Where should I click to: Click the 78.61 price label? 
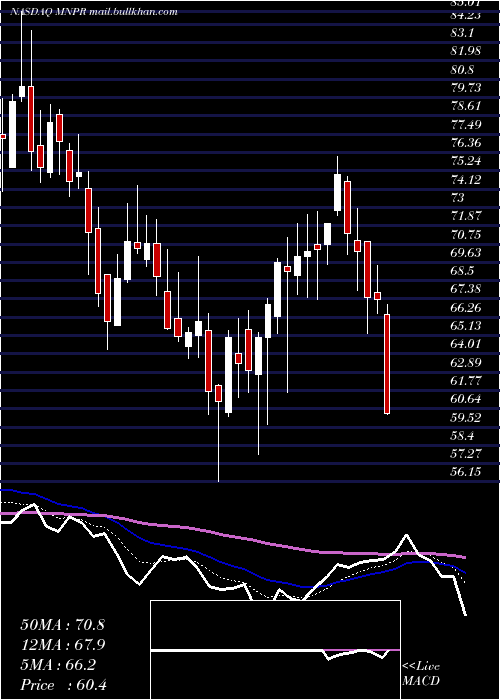[466, 106]
